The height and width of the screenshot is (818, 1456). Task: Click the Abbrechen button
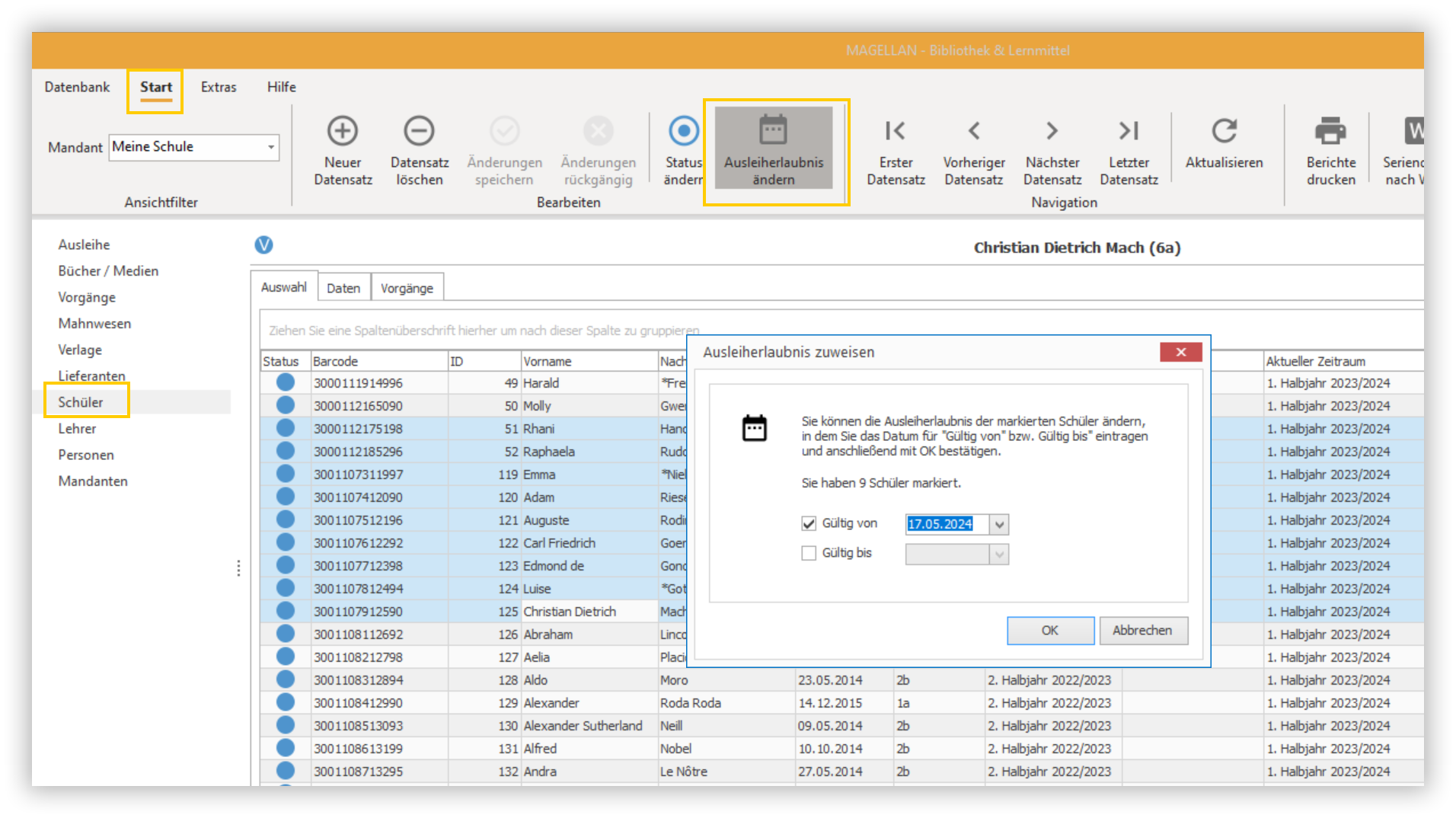tap(1142, 630)
